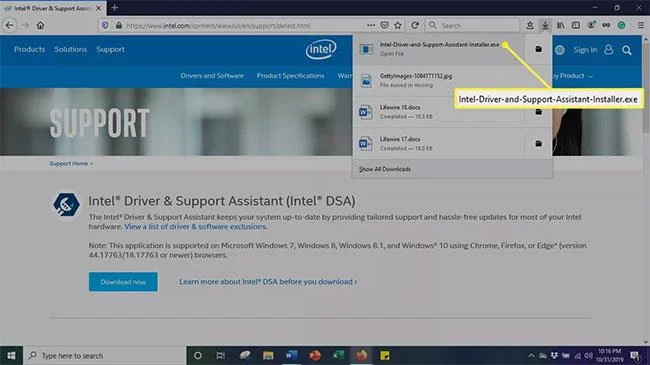Open Windows notification center icon
The width and height of the screenshot is (650, 365).
(x=635, y=355)
